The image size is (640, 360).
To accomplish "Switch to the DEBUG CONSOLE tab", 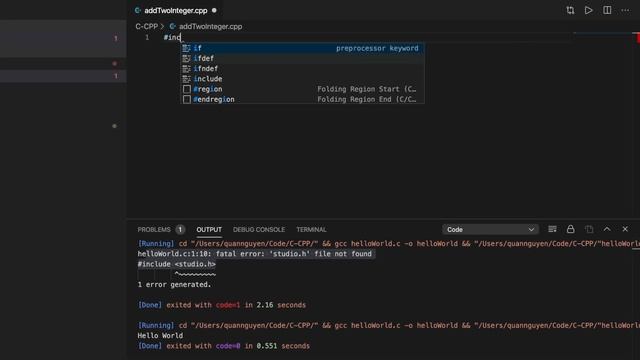I will coord(259,230).
